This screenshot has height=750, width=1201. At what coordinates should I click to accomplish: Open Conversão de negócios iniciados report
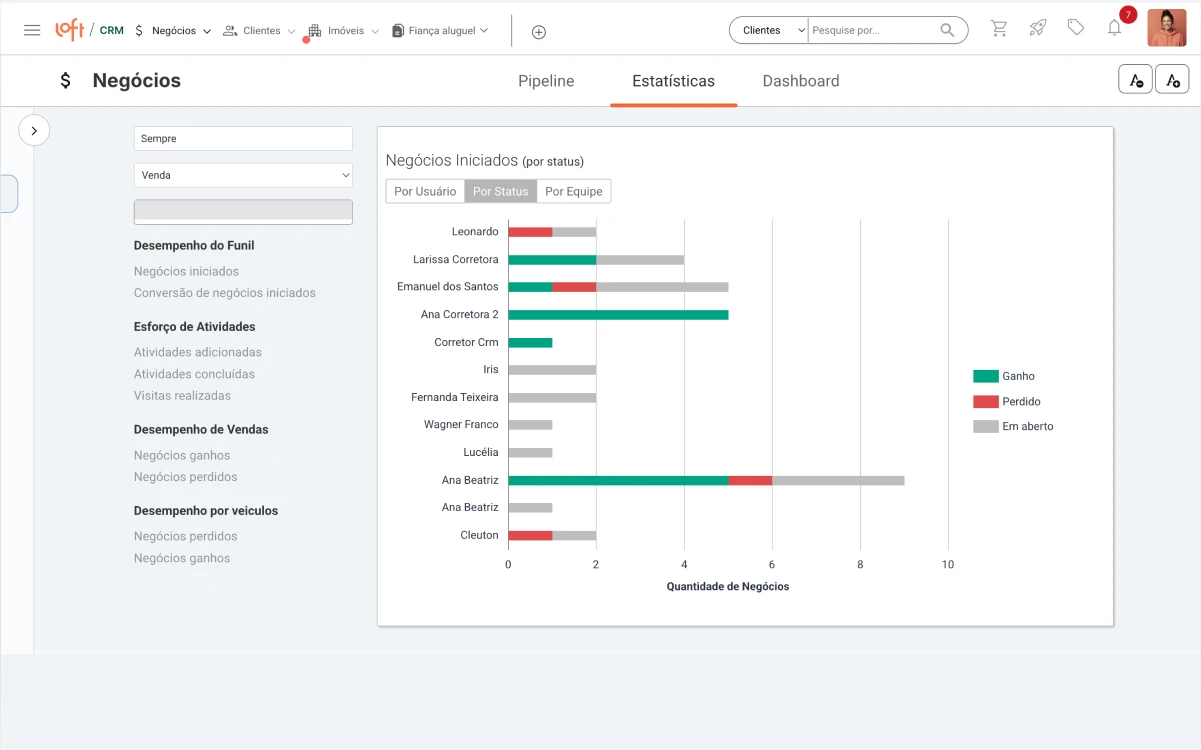(225, 293)
